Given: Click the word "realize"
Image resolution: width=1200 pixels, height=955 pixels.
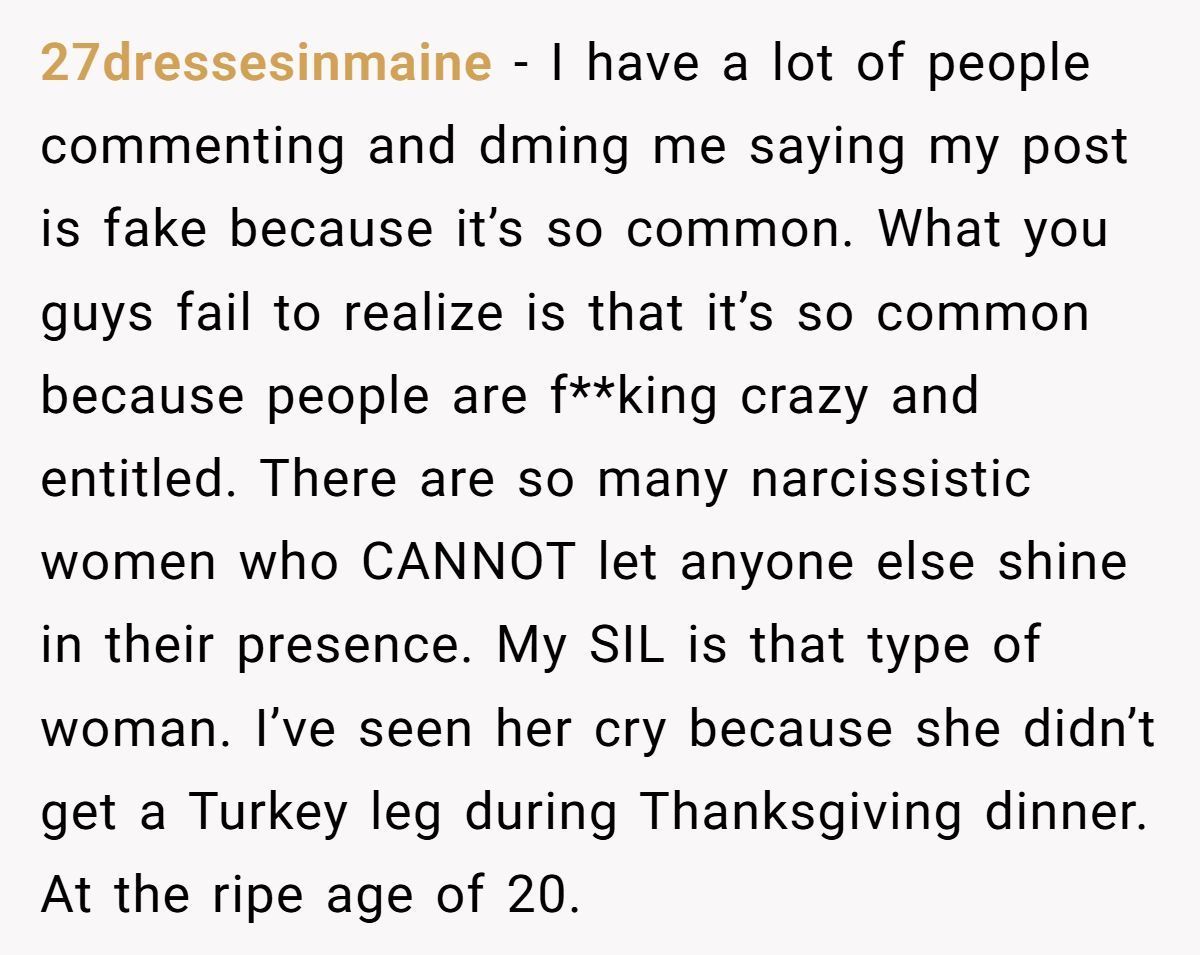Looking at the screenshot, I should (x=424, y=314).
